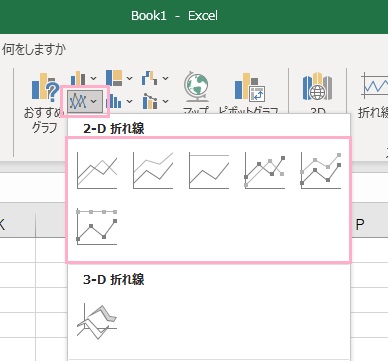Select the basic 2-D line chart
Viewport: 388px width, 361px height.
97,171
